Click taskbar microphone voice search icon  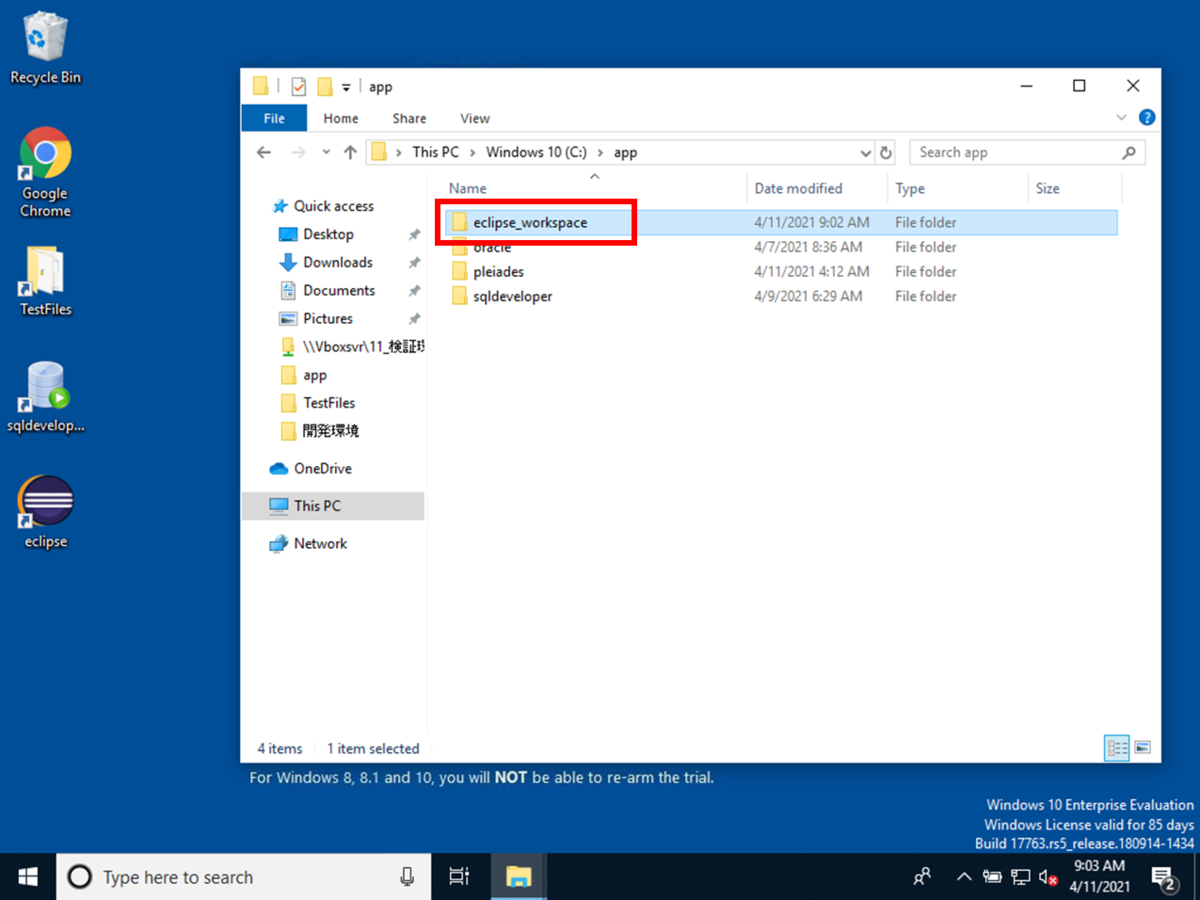407,877
